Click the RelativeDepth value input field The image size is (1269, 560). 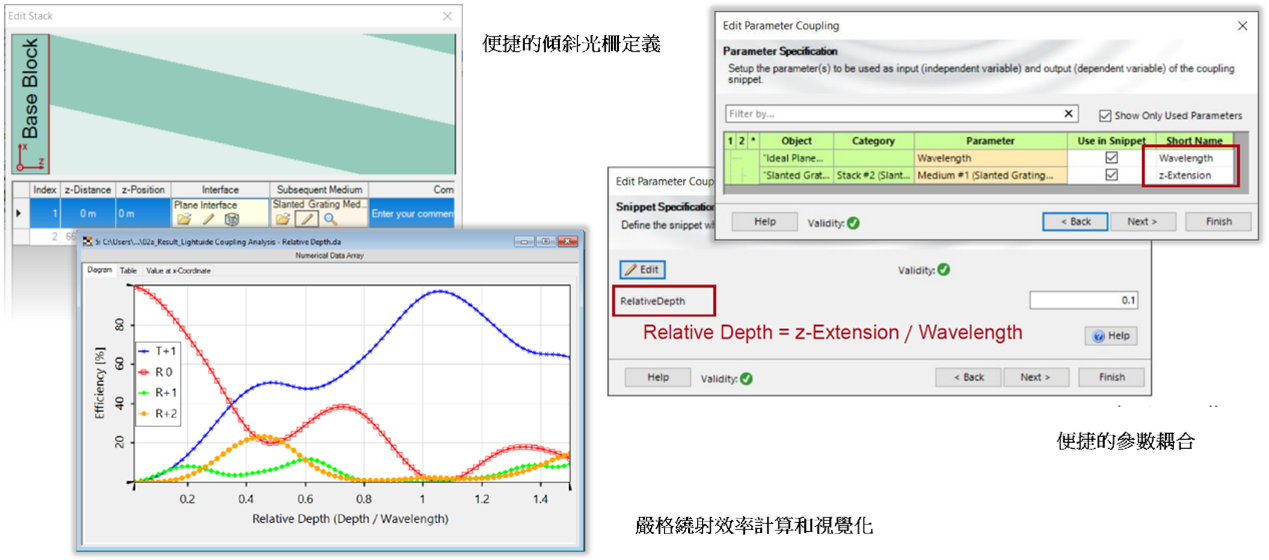click(x=1084, y=300)
